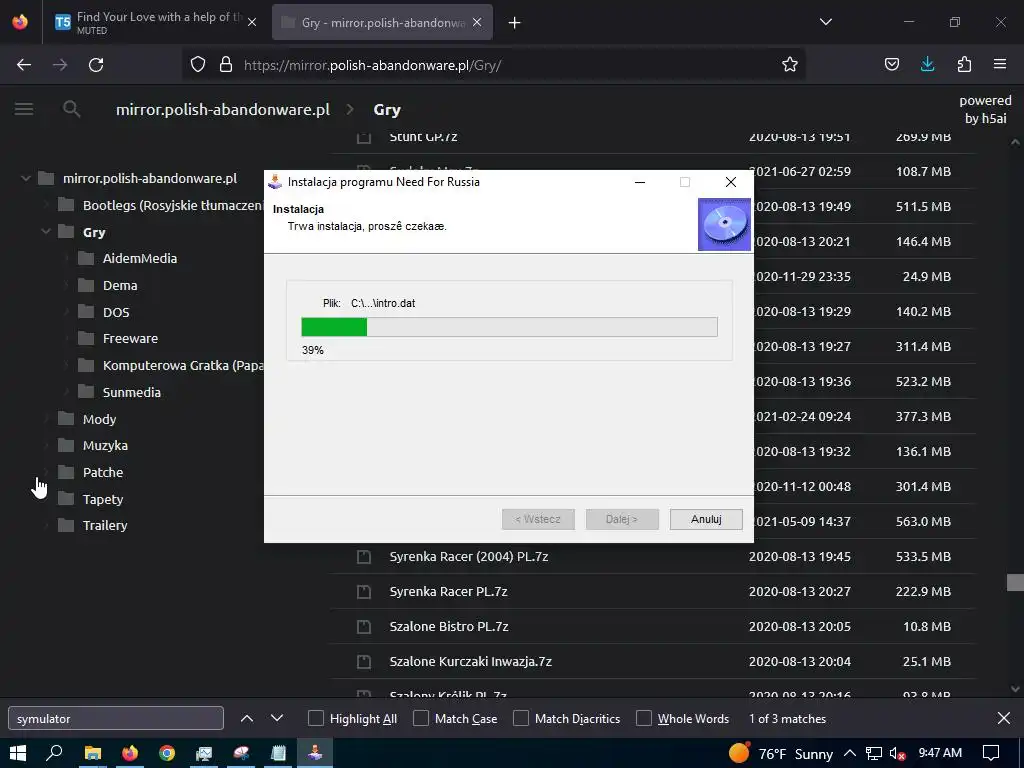Bookmark this page with the star icon
Screen dimensions: 1024x768
pos(790,64)
